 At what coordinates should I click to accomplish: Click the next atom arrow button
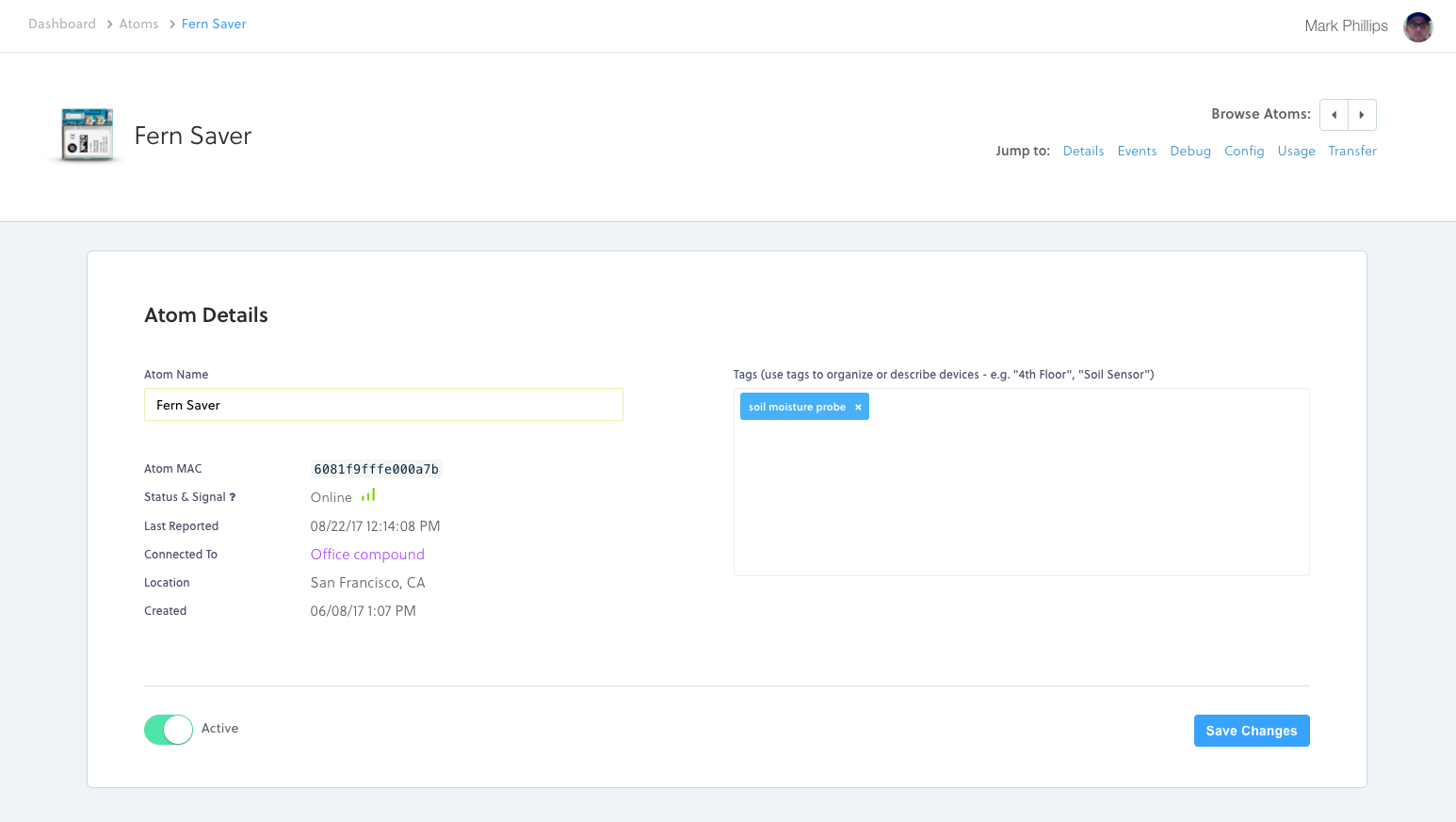tap(1362, 115)
